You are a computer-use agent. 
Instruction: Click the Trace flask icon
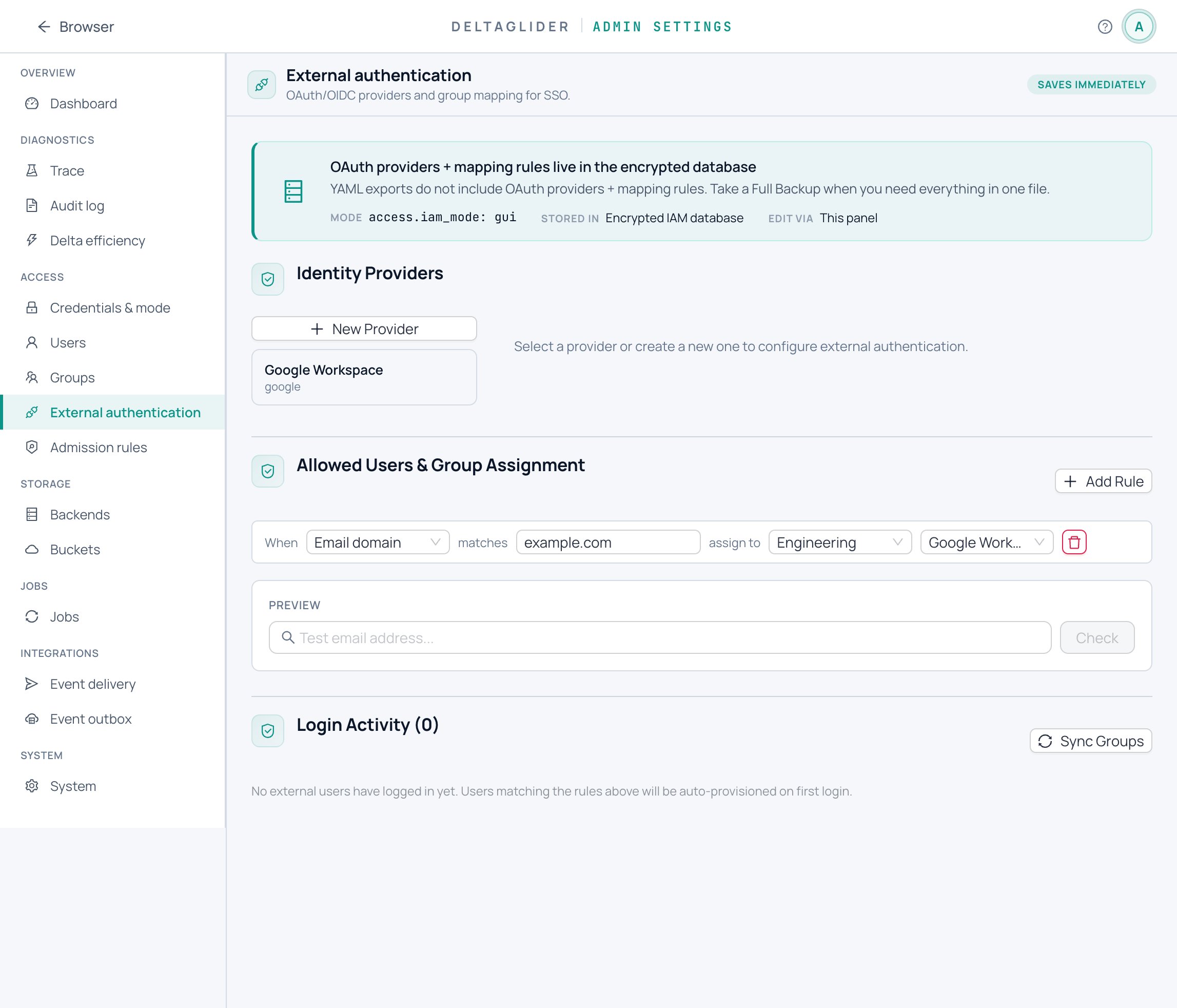pyautogui.click(x=32, y=170)
